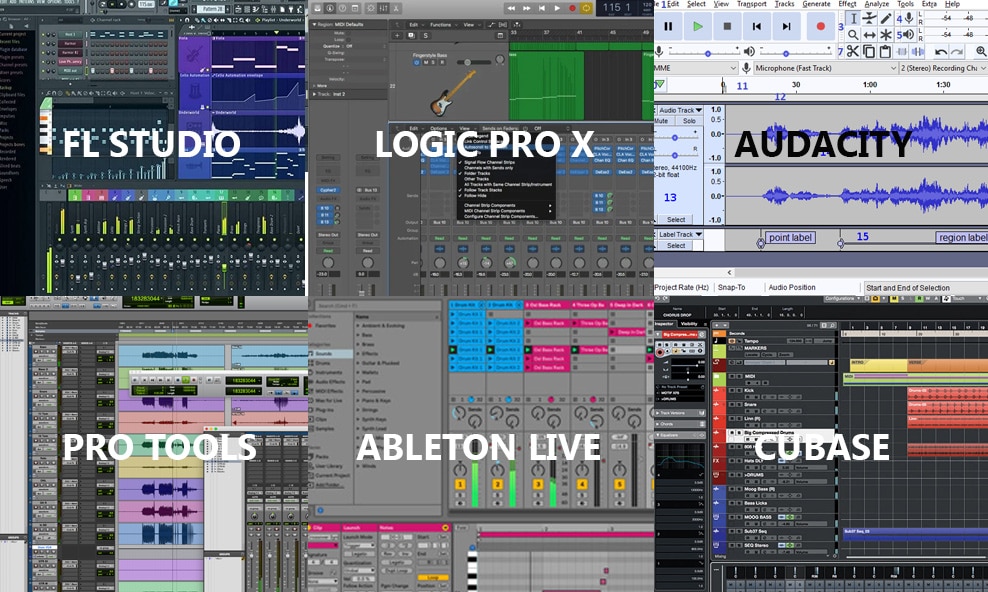The width and height of the screenshot is (988, 592).
Task: Open the Inspector from Logic Pro's control bar
Action: (332, 8)
